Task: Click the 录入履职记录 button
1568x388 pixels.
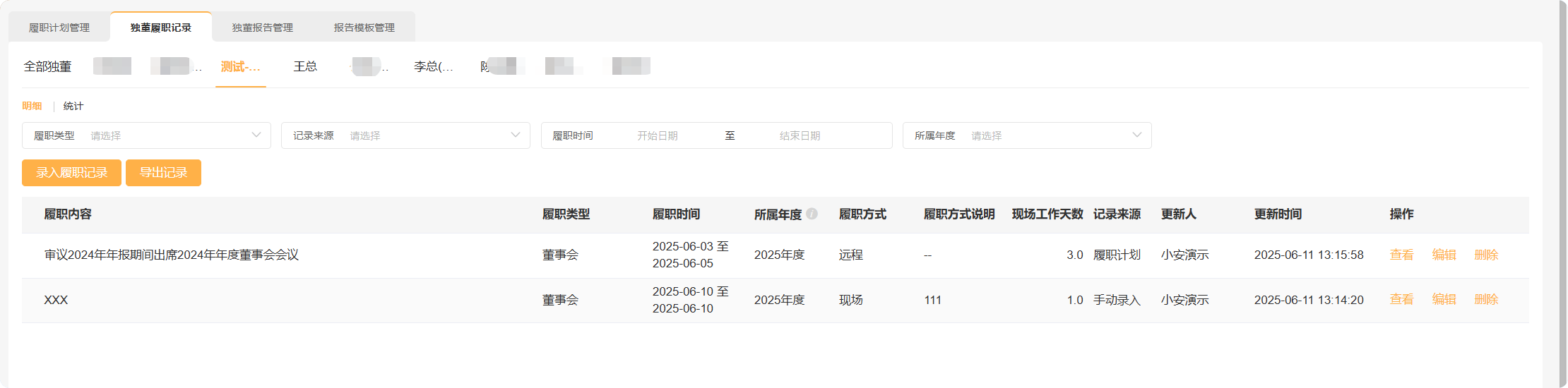Action: 71,173
